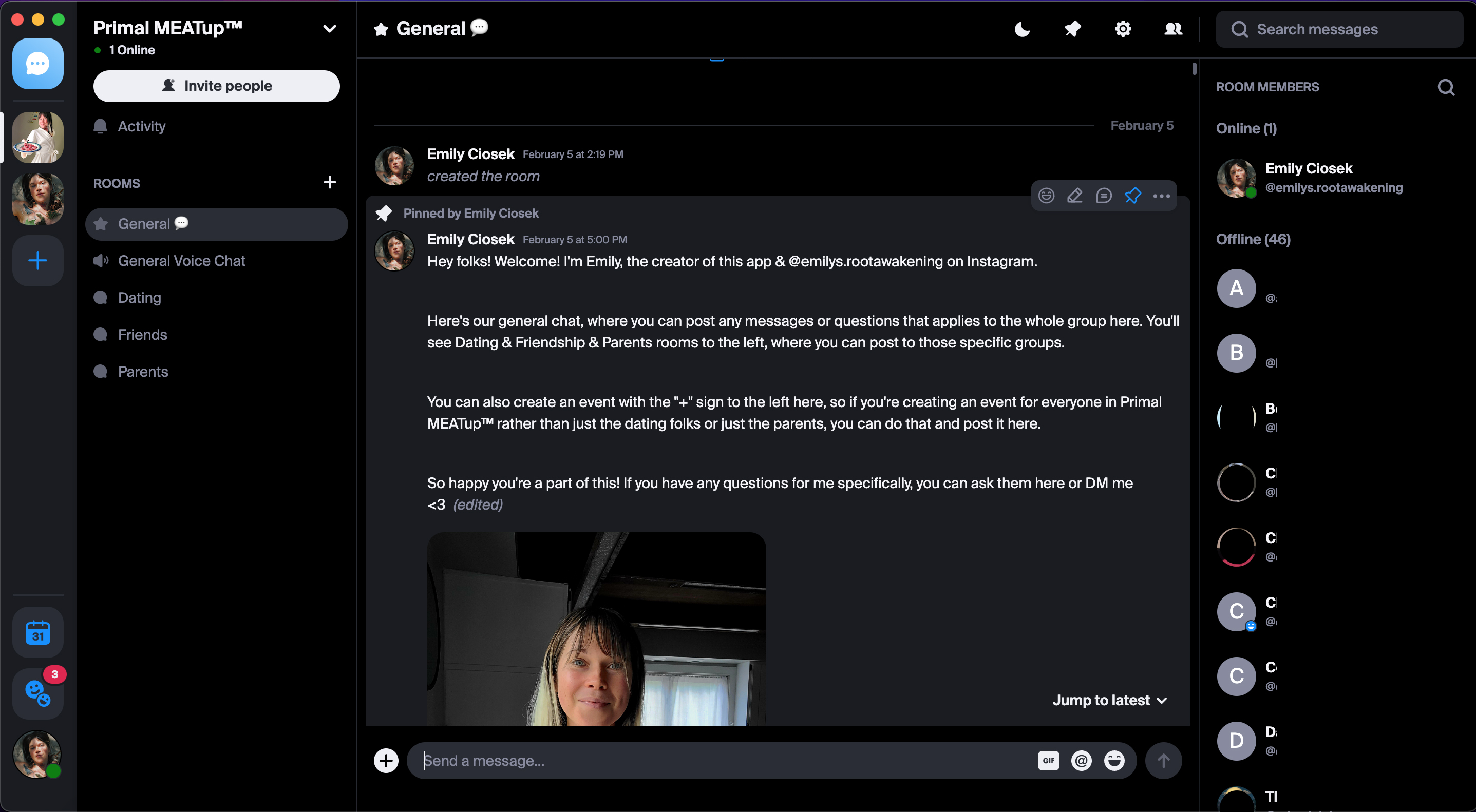Expand the Primal MEATup™ dropdown chevron
The height and width of the screenshot is (812, 1476).
pos(330,29)
